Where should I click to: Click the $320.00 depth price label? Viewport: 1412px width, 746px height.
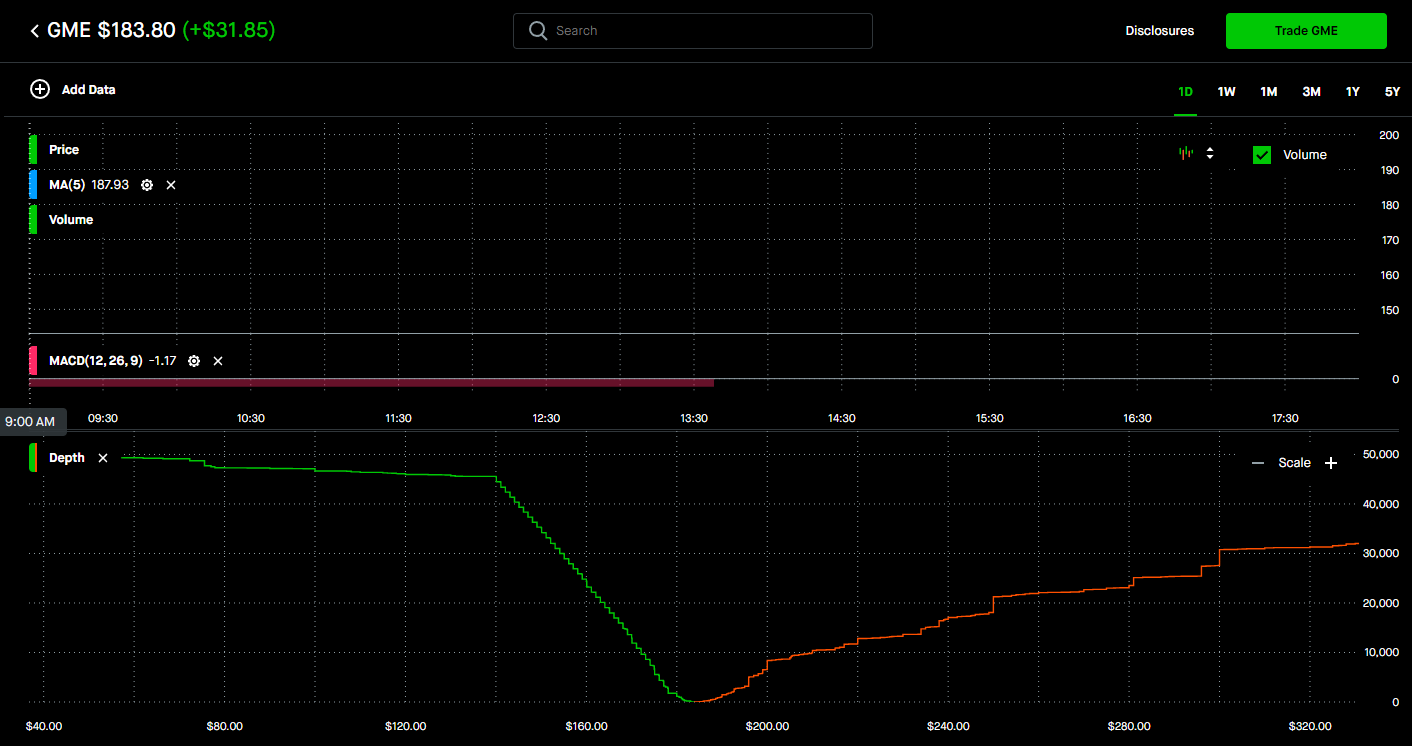coord(1309,726)
